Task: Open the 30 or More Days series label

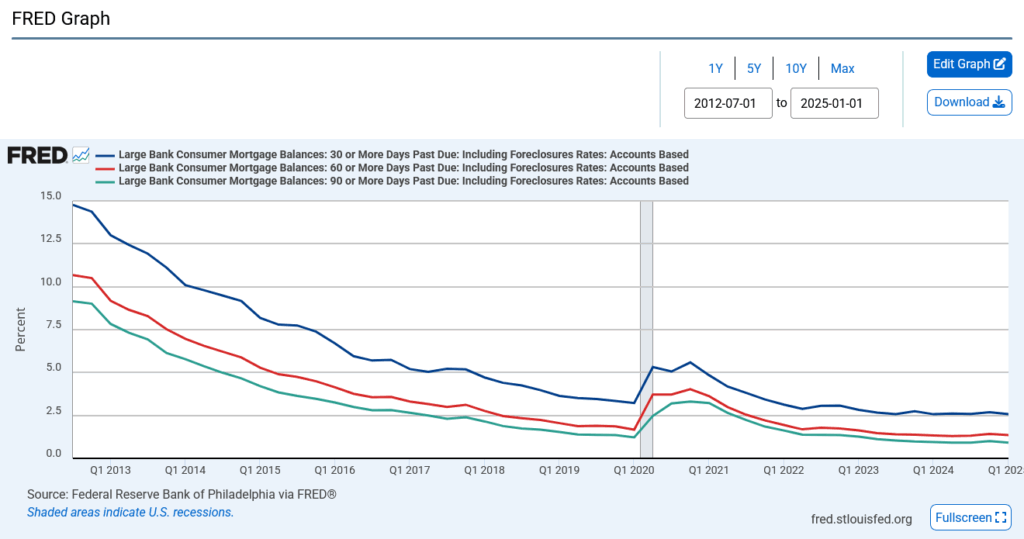Action: pyautogui.click(x=403, y=155)
